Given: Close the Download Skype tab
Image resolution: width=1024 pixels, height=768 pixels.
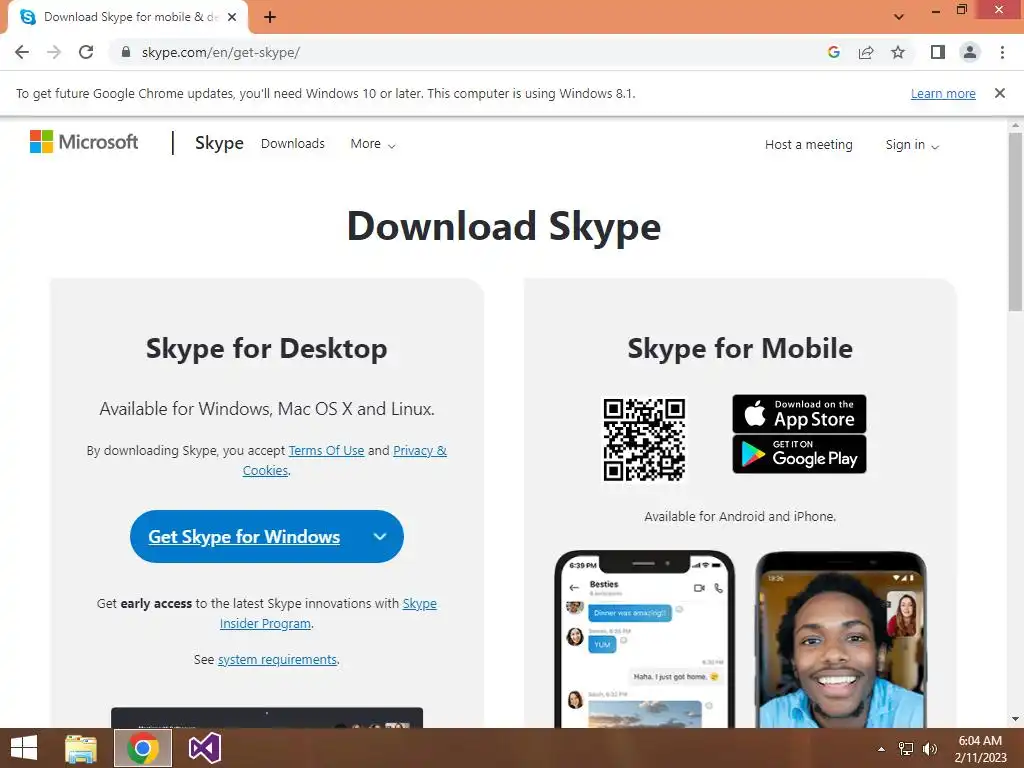Looking at the screenshot, I should 232,17.
